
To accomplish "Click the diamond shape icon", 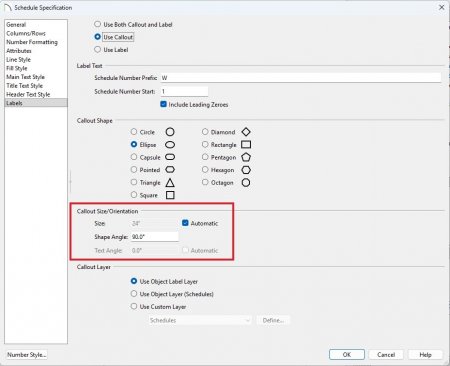I will [246, 132].
